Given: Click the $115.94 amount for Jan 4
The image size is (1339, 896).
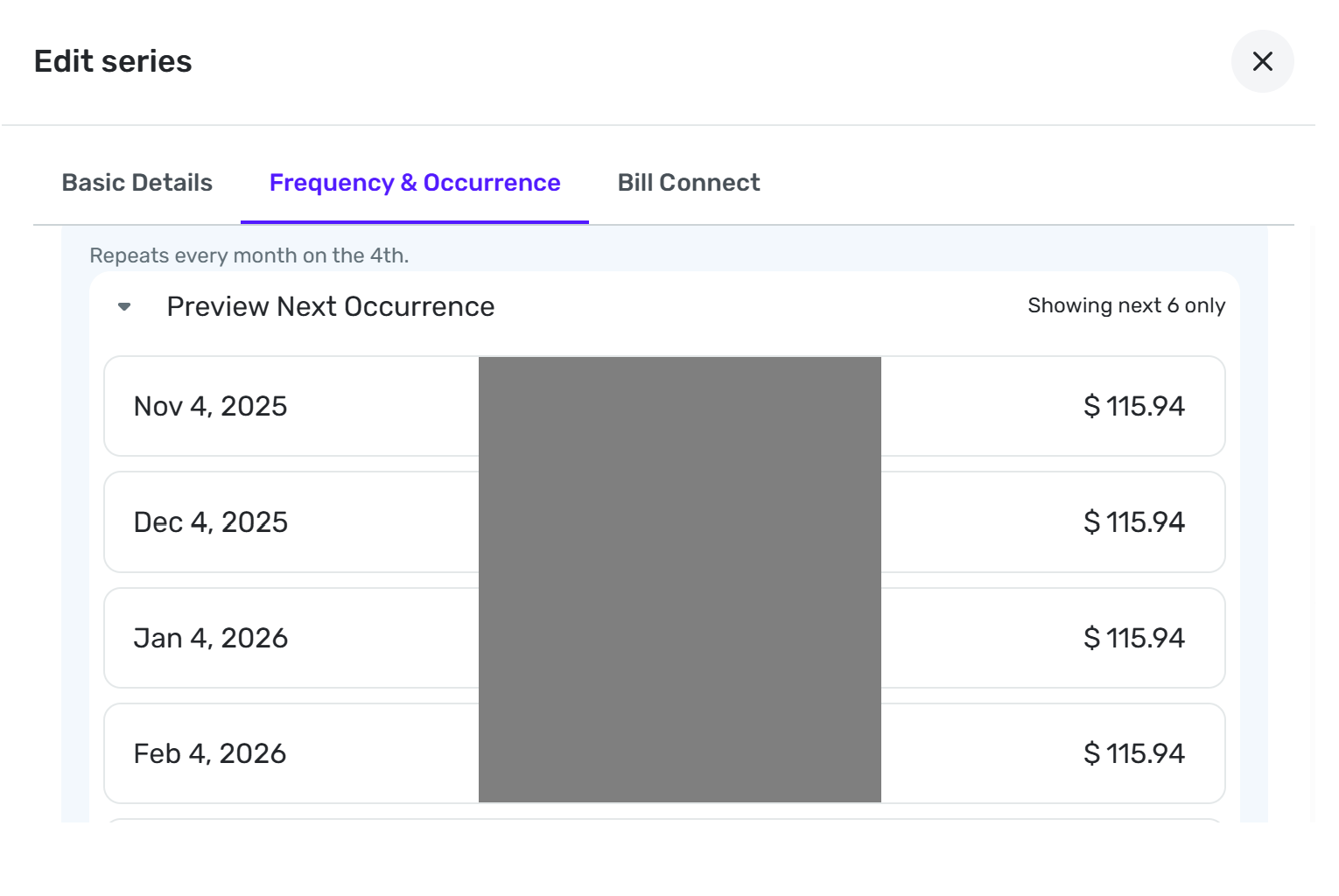Looking at the screenshot, I should coord(1134,638).
